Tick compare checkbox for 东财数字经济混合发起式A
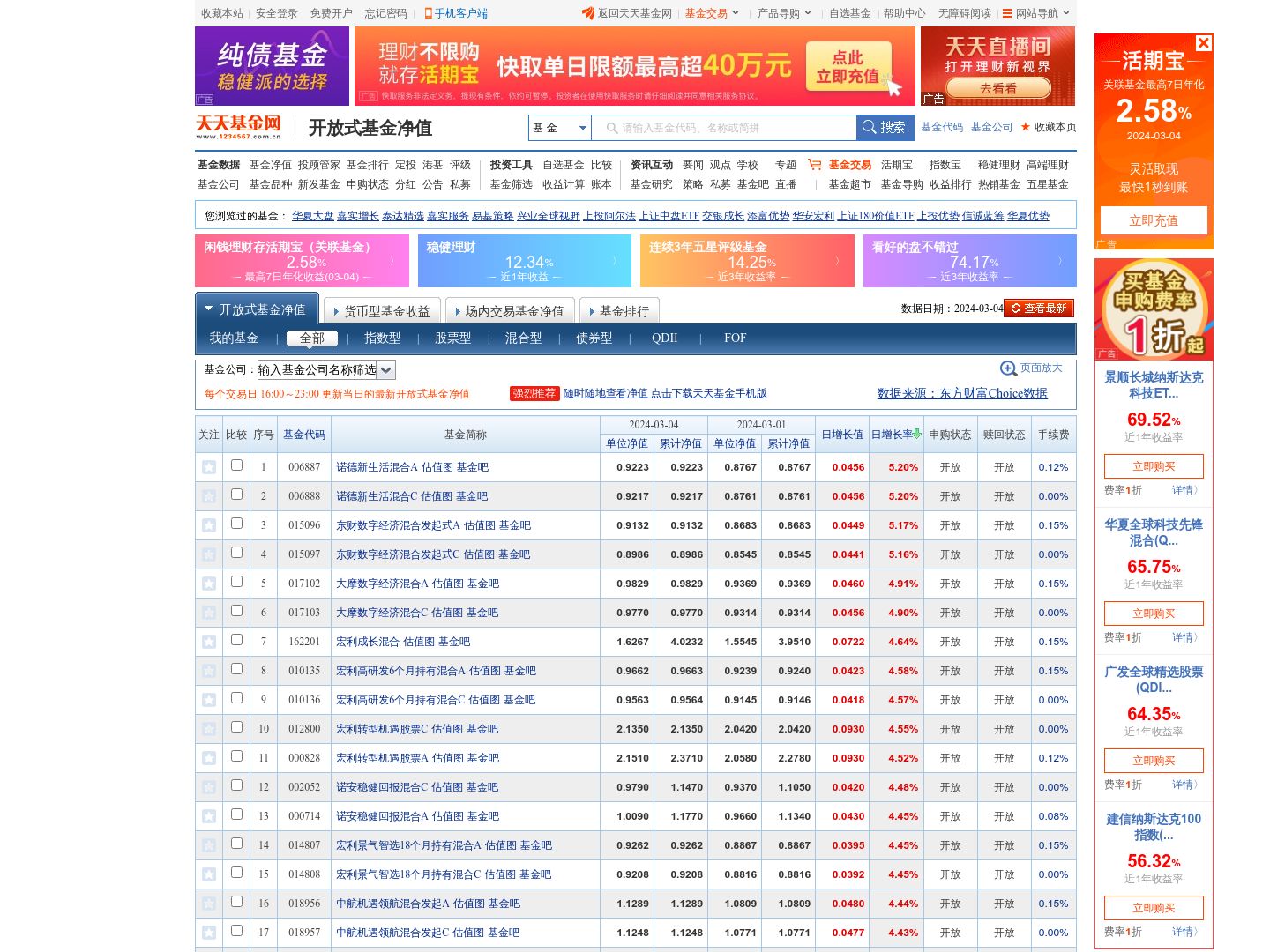The width and height of the screenshot is (1270, 952). click(236, 524)
